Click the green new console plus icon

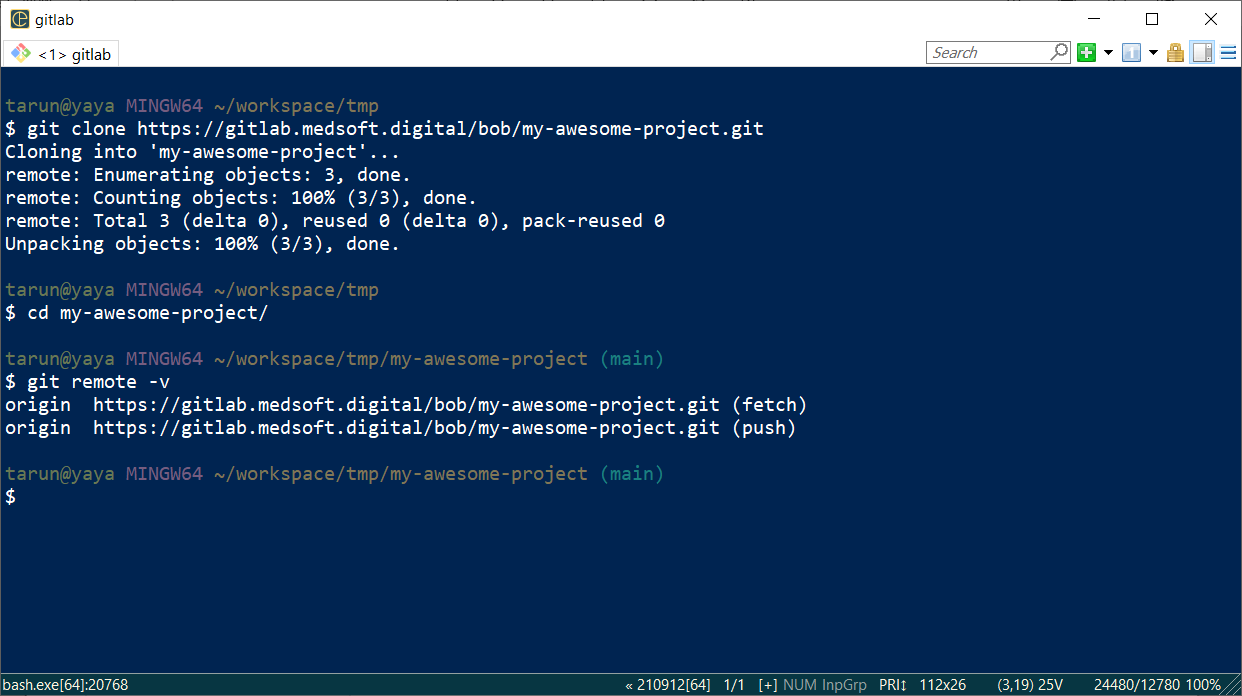click(1087, 53)
